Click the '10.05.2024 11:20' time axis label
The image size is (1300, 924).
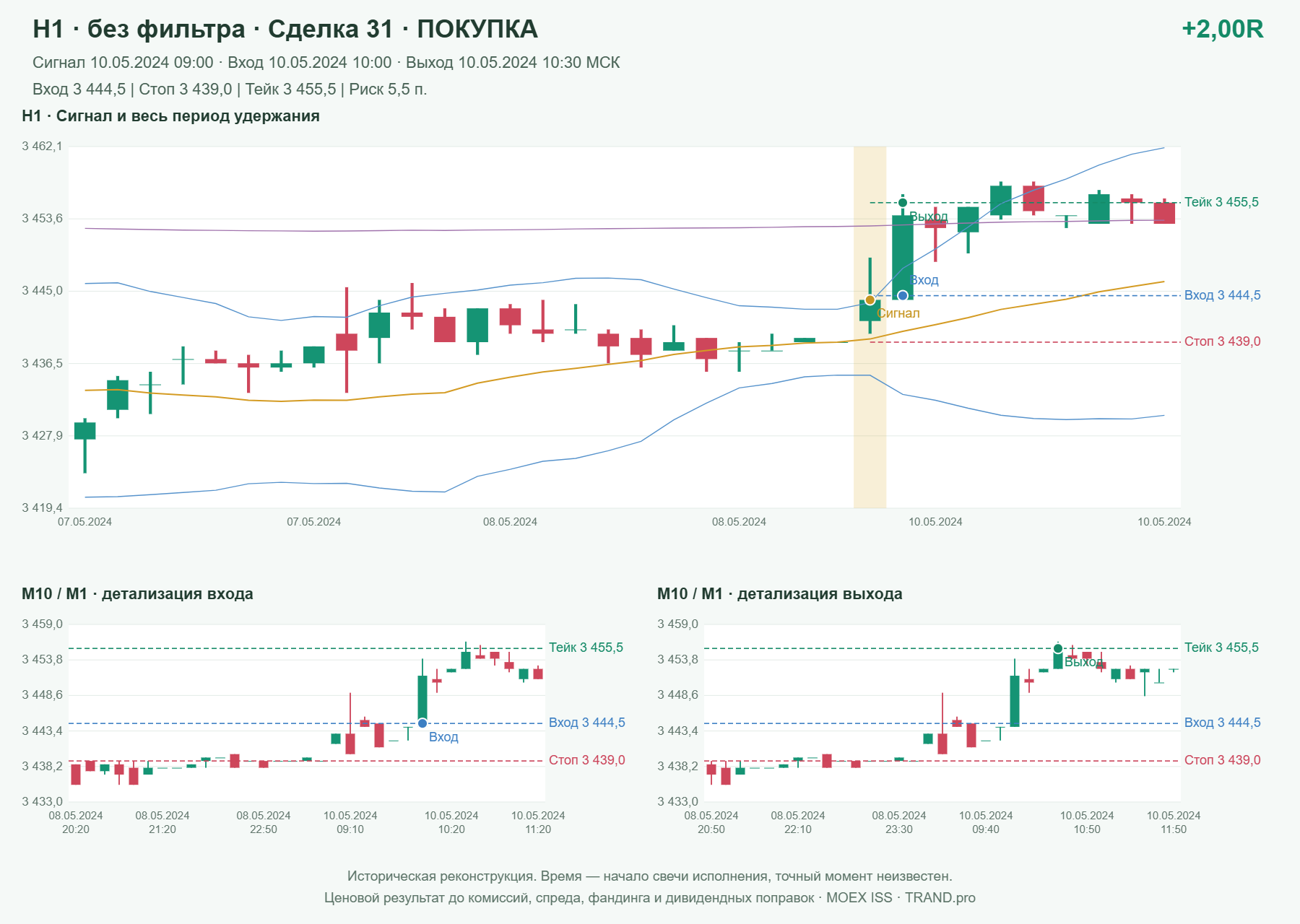click(x=538, y=822)
